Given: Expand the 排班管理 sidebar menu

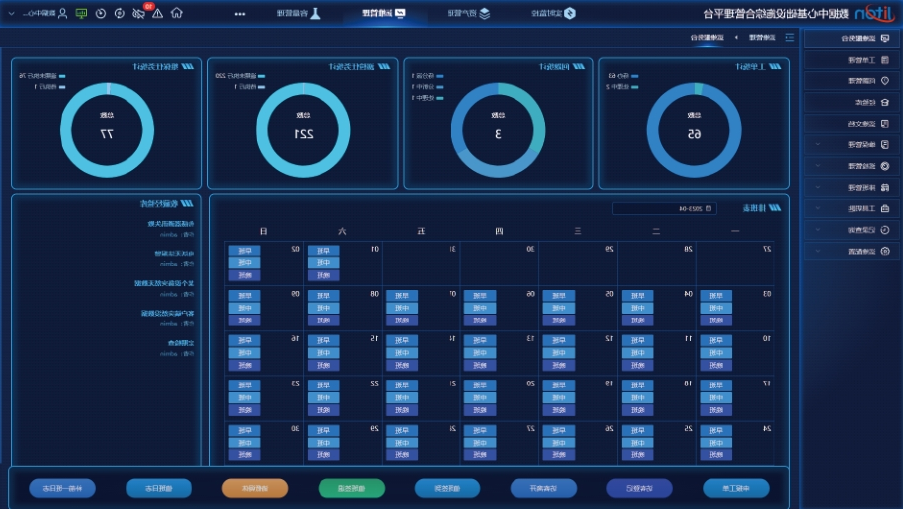Looking at the screenshot, I should tap(851, 187).
